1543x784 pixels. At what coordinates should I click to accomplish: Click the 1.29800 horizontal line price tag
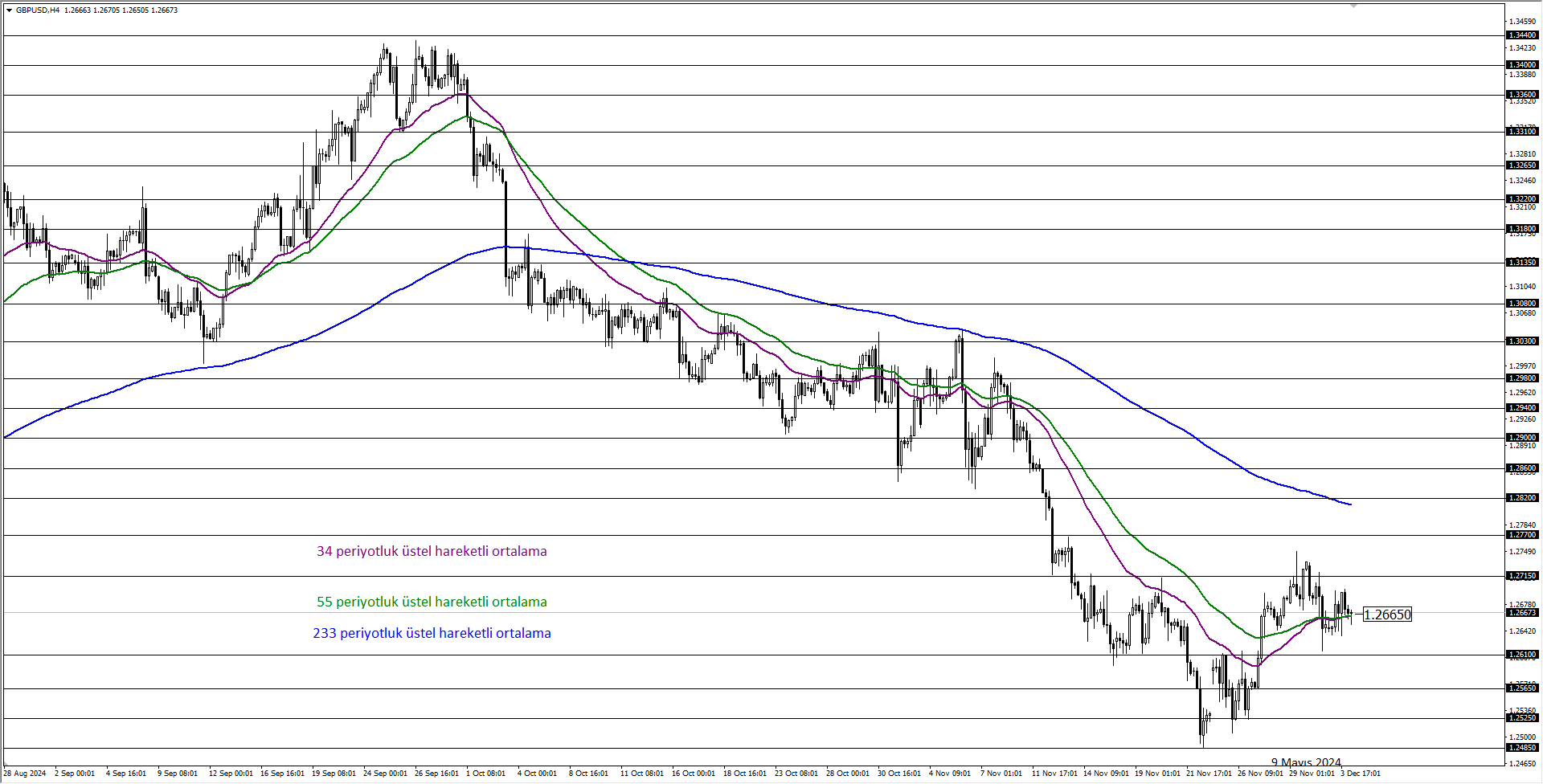1522,378
